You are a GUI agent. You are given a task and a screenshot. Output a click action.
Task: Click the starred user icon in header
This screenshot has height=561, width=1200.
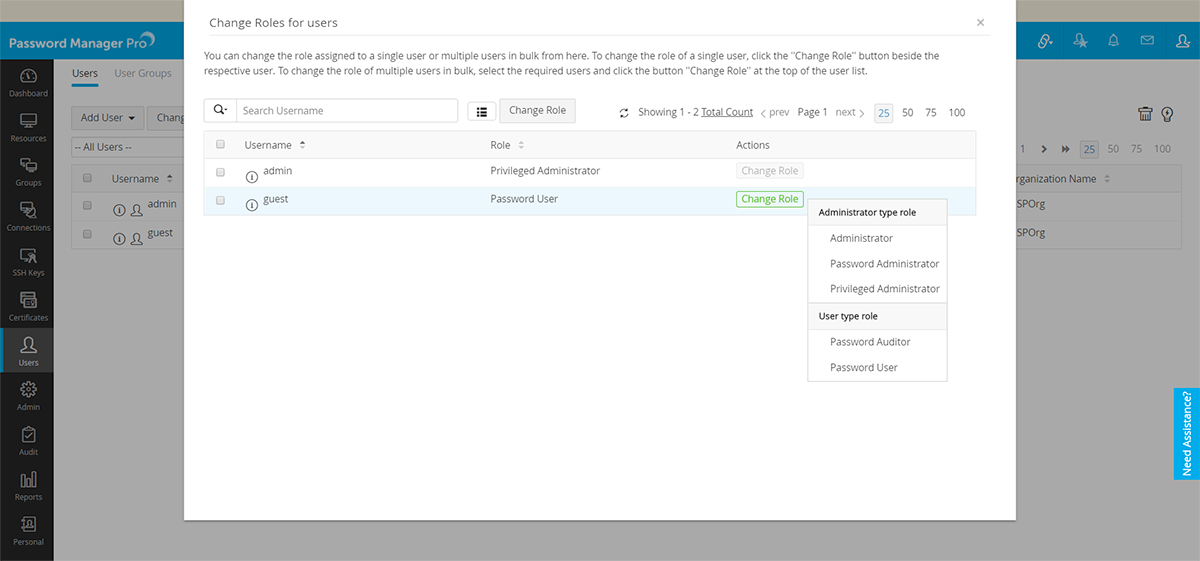1080,41
